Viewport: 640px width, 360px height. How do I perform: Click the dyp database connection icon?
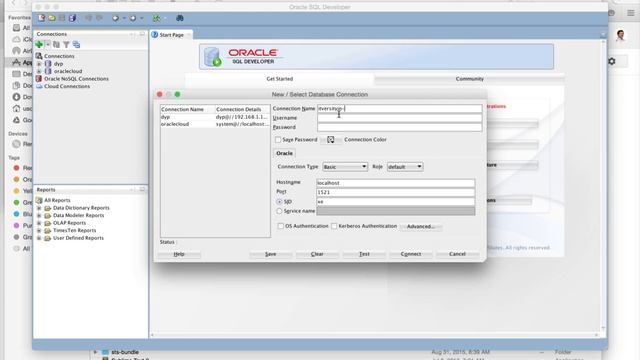pyautogui.click(x=48, y=64)
